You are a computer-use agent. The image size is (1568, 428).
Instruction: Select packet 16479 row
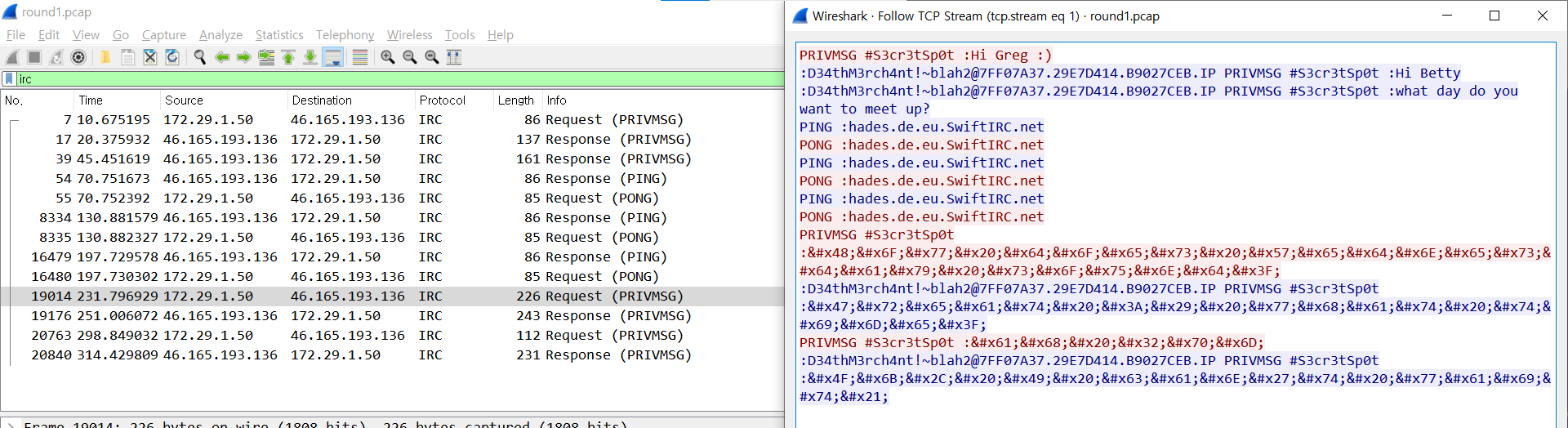tap(392, 257)
